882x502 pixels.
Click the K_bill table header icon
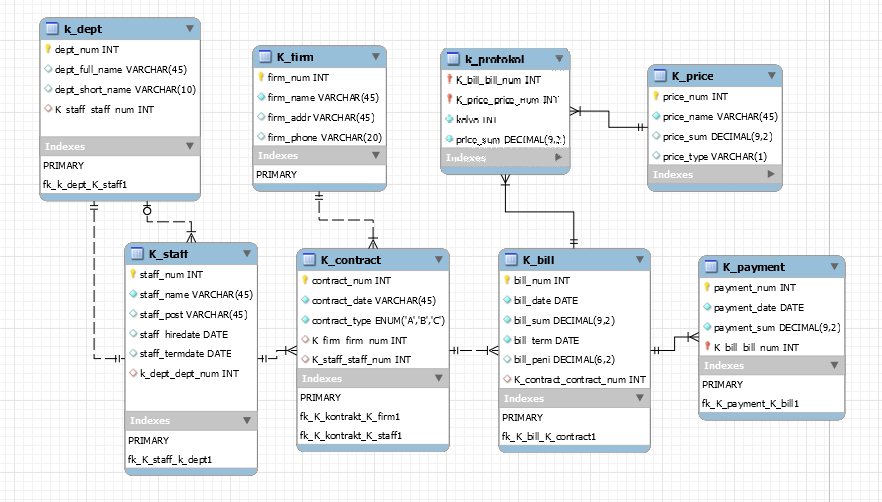[510, 260]
